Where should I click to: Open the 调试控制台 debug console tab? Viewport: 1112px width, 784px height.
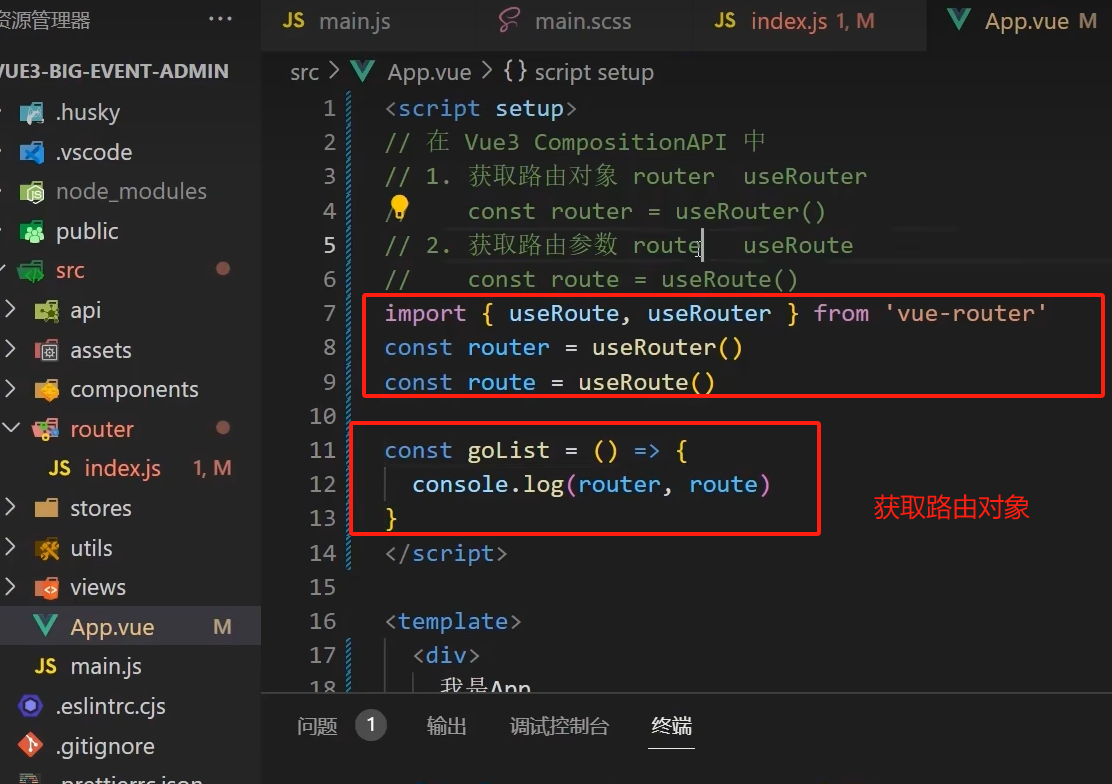559,726
